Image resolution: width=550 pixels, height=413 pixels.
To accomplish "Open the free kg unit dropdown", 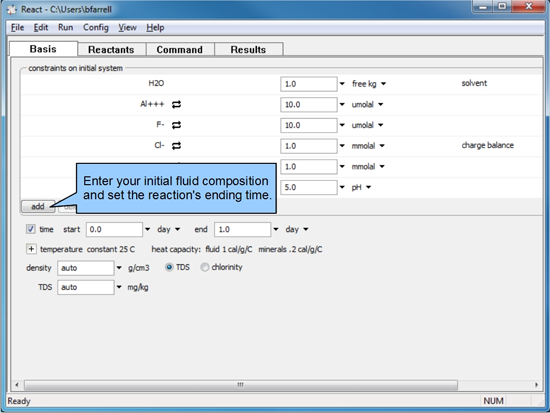I will [x=369, y=84].
